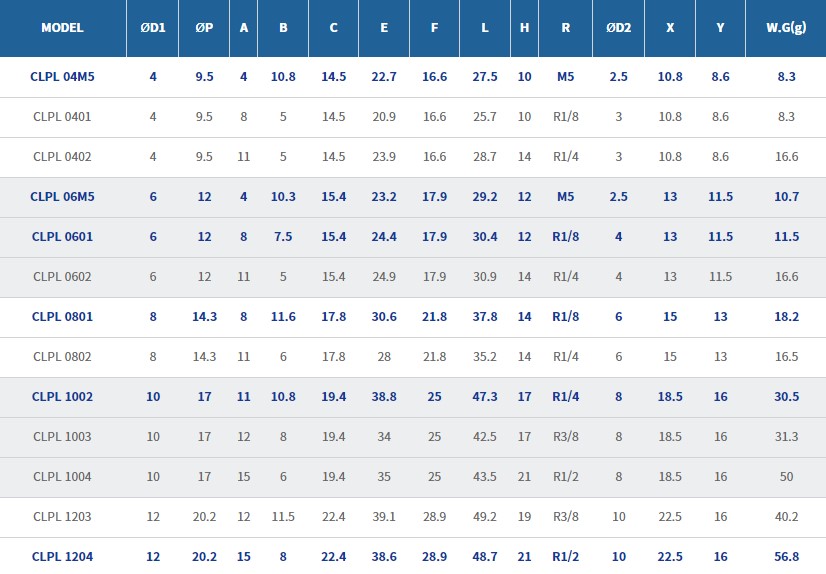The height and width of the screenshot is (574, 826).
Task: Click the W.G(g) column header
Action: click(x=786, y=28)
